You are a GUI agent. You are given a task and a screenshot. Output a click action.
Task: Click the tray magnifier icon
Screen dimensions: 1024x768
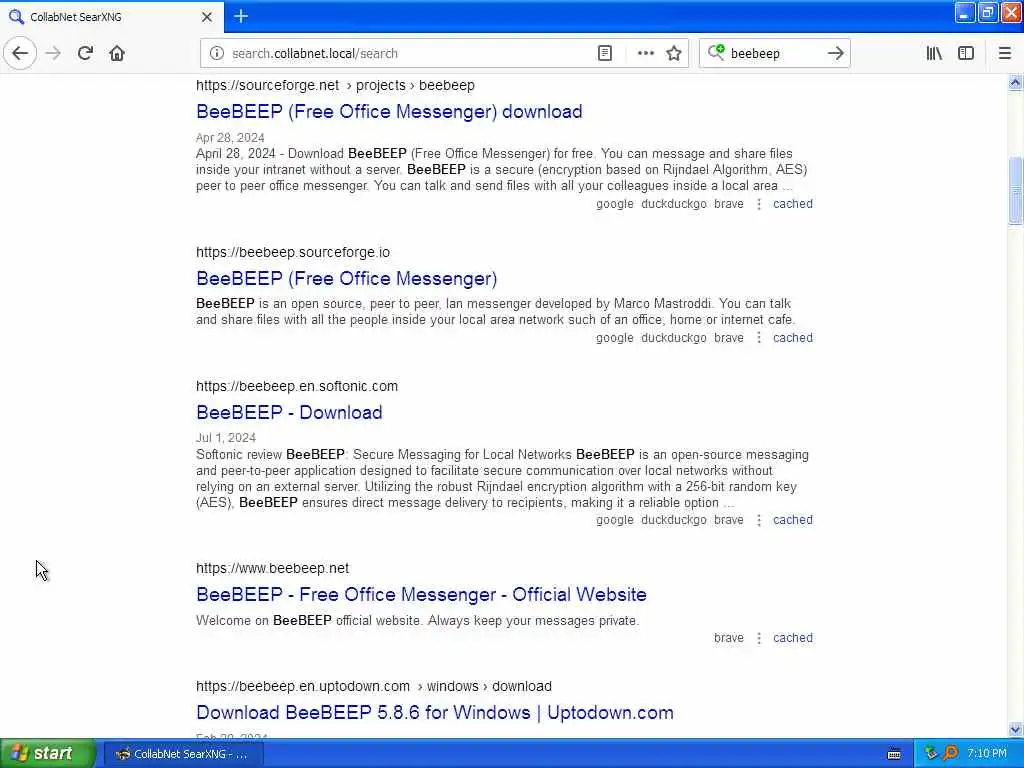pos(950,753)
